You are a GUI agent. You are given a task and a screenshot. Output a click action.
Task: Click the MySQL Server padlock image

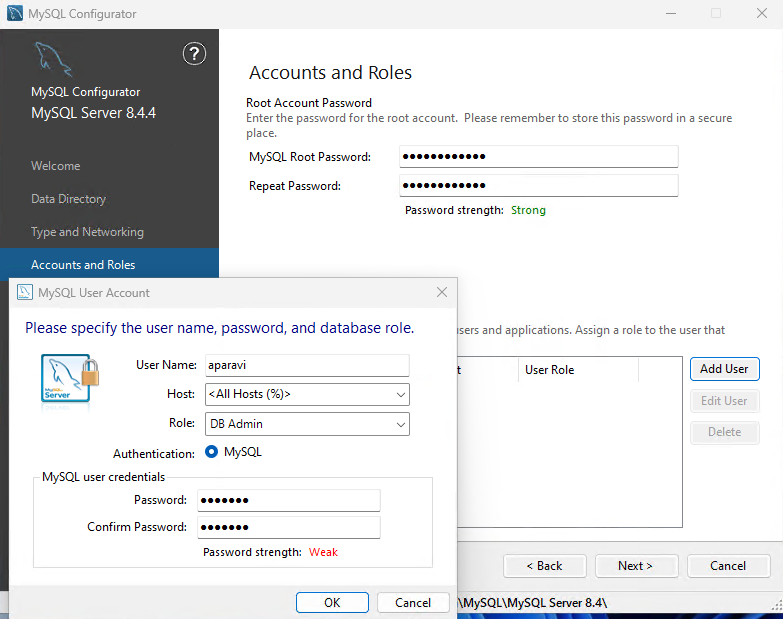coord(70,378)
